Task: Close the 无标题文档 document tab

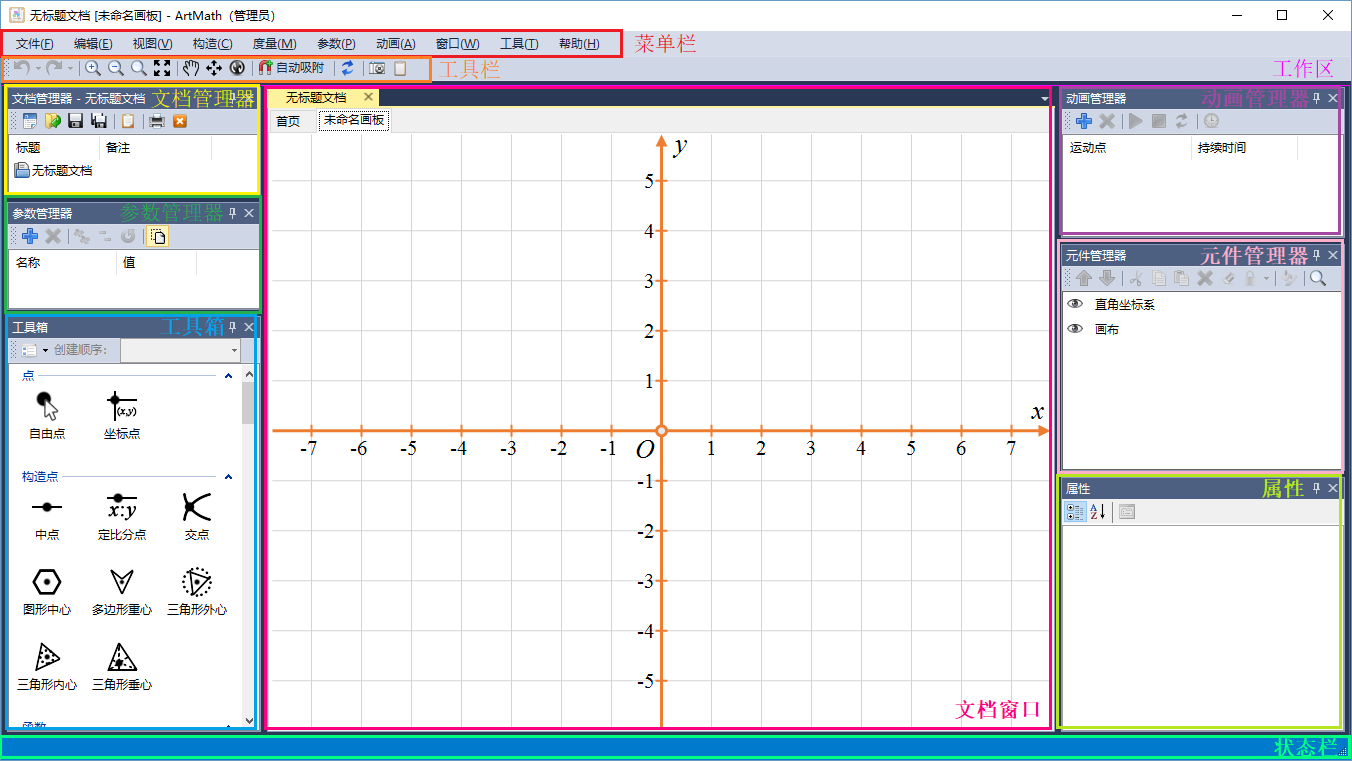Action: coord(368,97)
